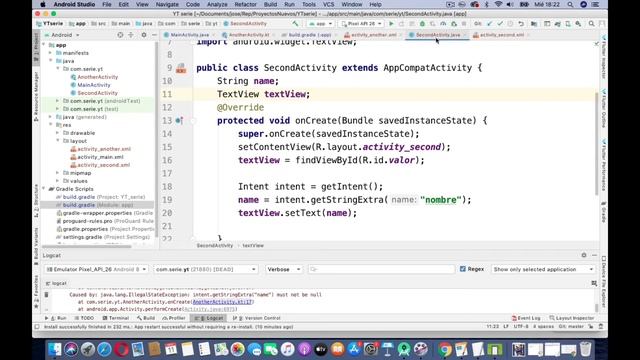Viewport: 640px width, 360px height.
Task: Click the locate target icon in Project panel
Action: pyautogui.click(x=120, y=35)
